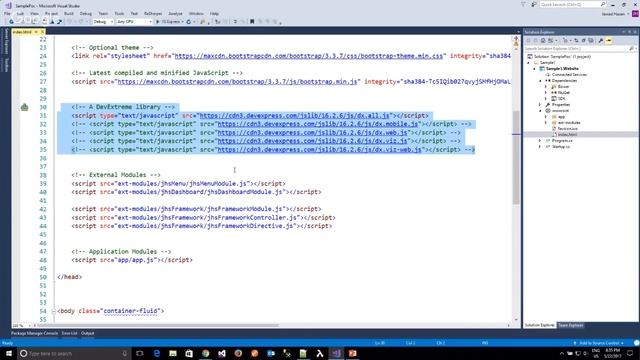This screenshot has height=360, width=640.
Task: Open the Error List tab
Action: (69, 333)
